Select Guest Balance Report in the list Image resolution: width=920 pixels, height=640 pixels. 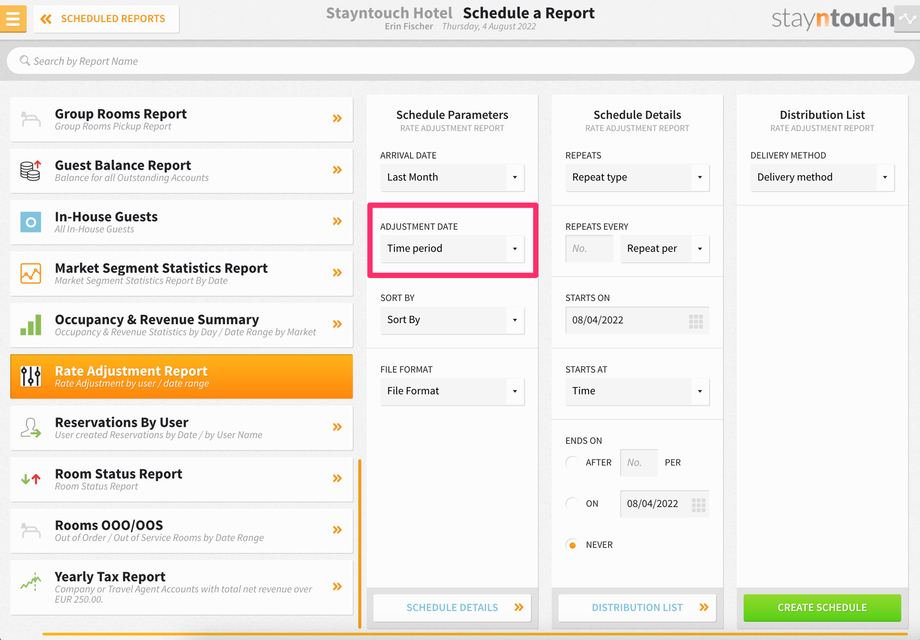coord(181,170)
